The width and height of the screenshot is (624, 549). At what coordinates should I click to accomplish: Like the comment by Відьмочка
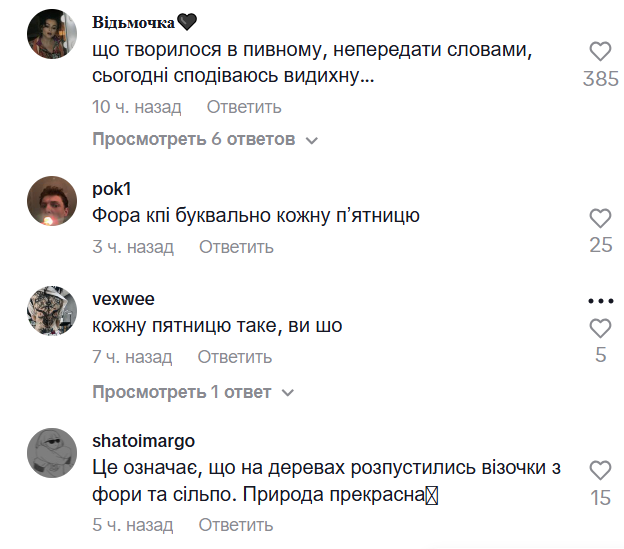point(600,52)
